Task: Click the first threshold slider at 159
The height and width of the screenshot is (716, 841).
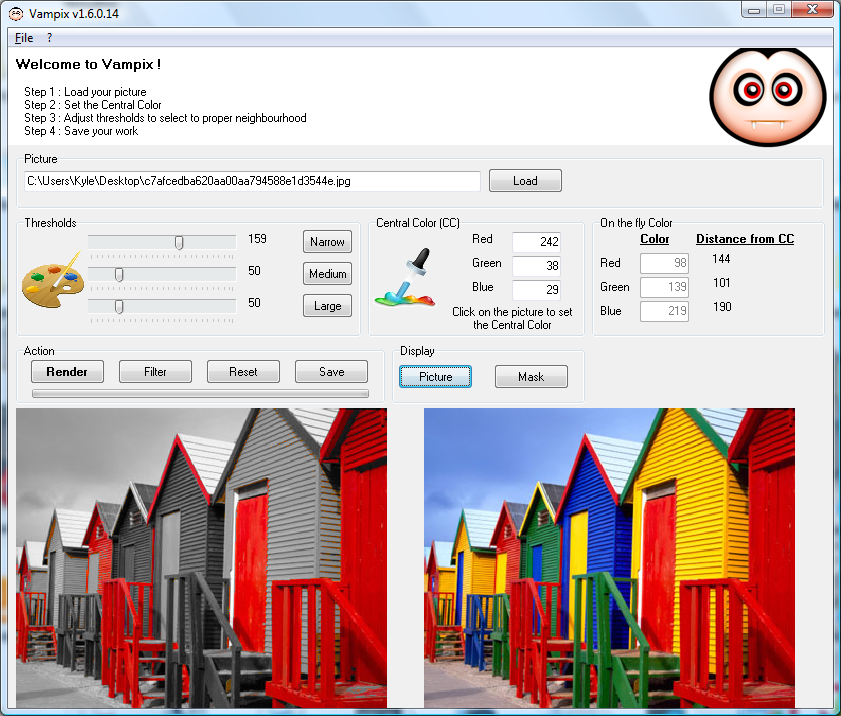Action: 162,242
